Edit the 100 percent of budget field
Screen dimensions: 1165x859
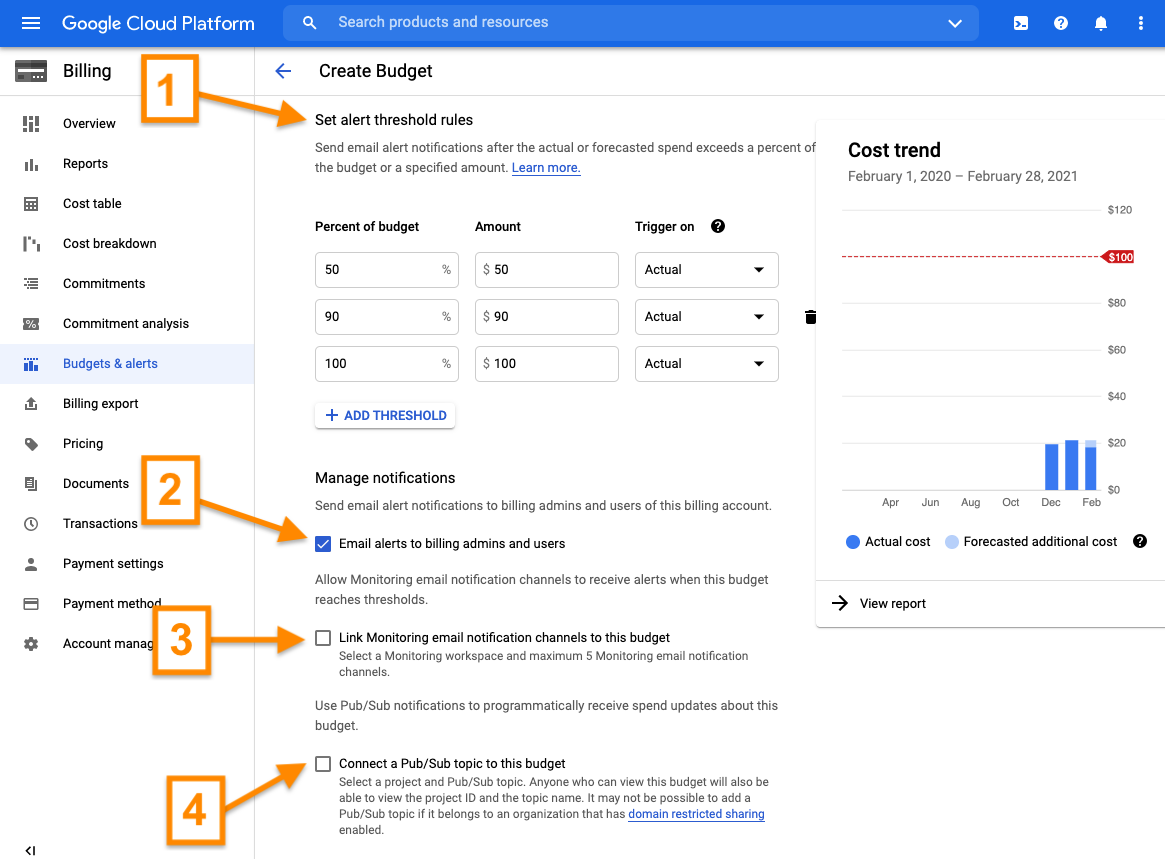pos(386,364)
